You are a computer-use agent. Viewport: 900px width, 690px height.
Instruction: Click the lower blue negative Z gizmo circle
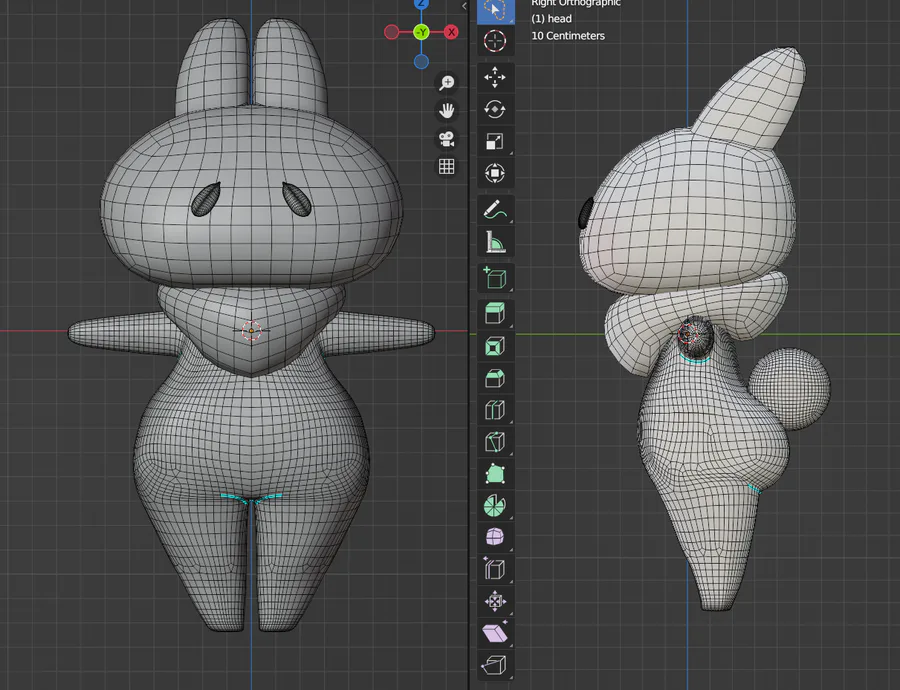[x=421, y=61]
